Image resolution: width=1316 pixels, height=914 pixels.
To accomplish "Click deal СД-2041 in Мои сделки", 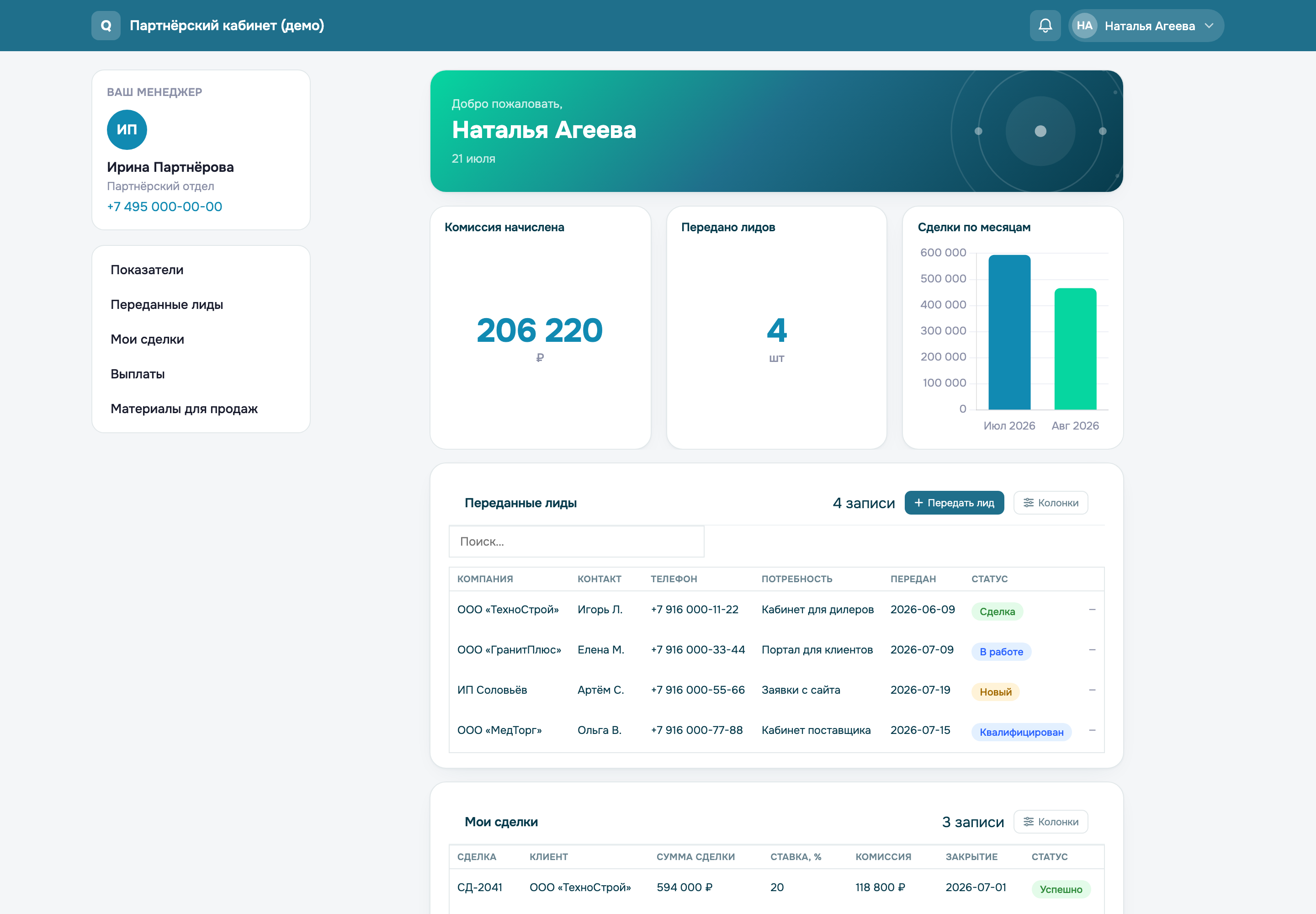I will pyautogui.click(x=479, y=887).
